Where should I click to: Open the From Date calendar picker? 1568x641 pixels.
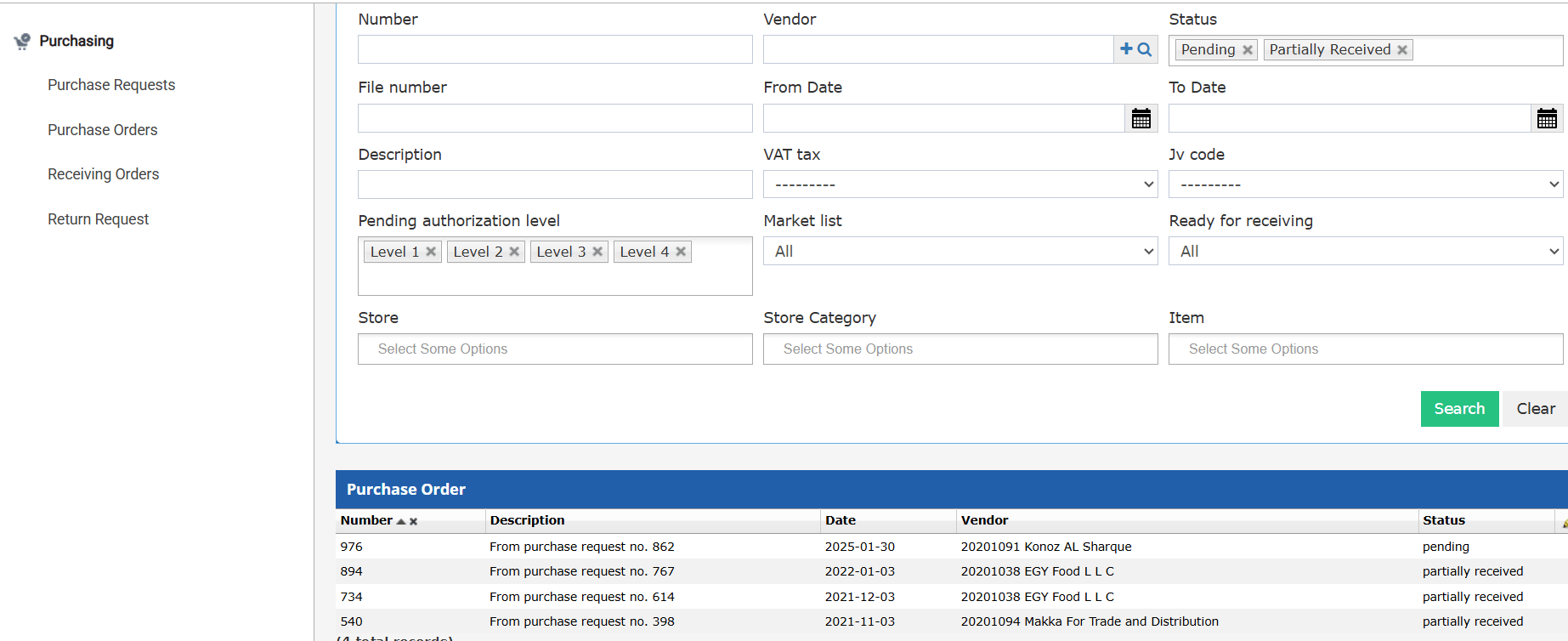1141,118
